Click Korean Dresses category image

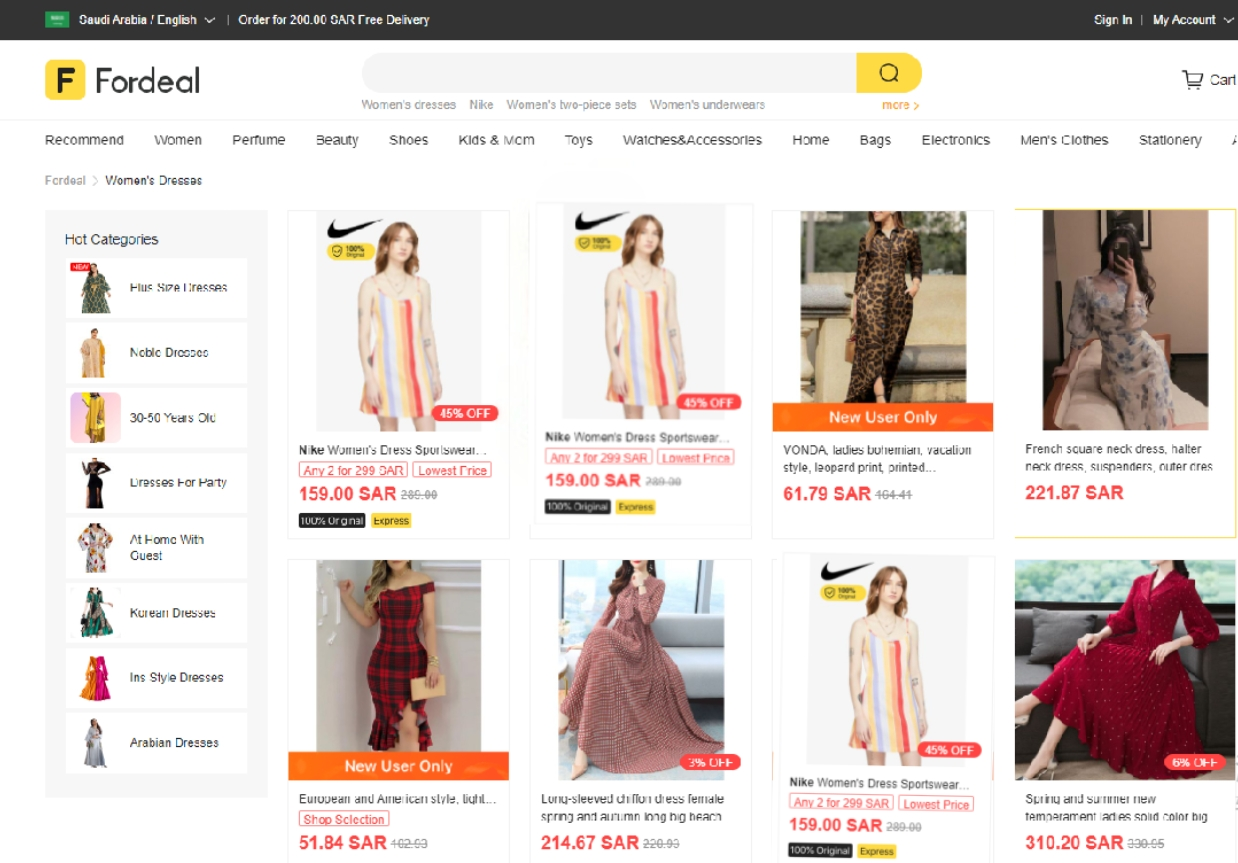click(x=96, y=613)
